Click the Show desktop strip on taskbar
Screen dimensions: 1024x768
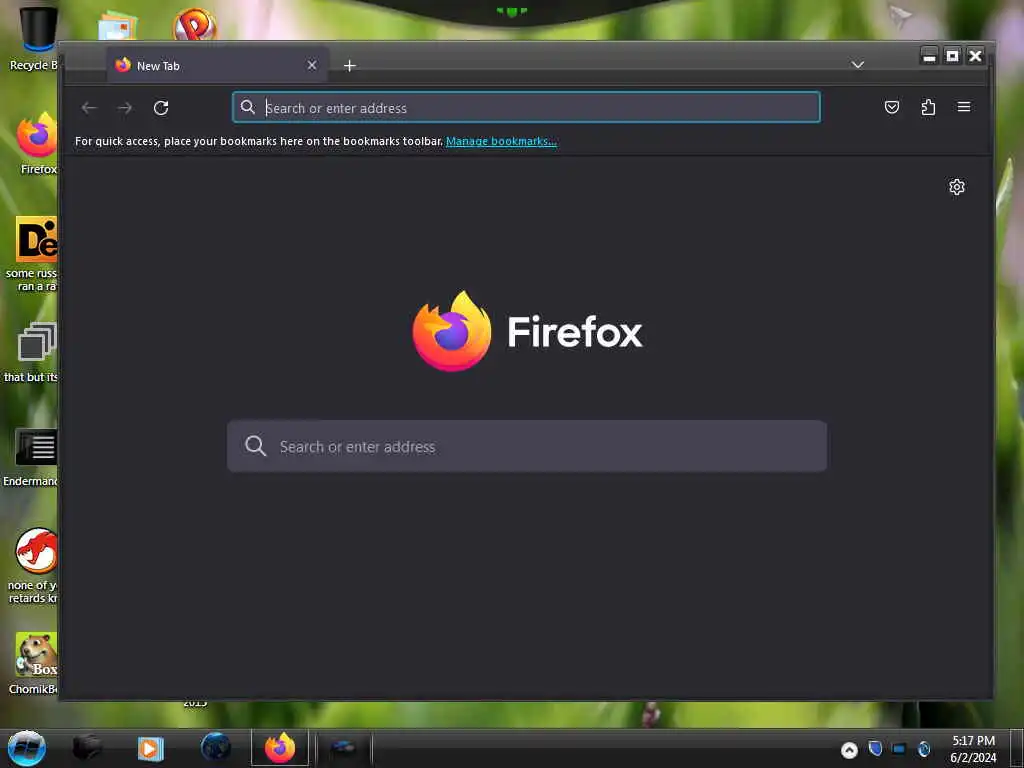click(1017, 748)
